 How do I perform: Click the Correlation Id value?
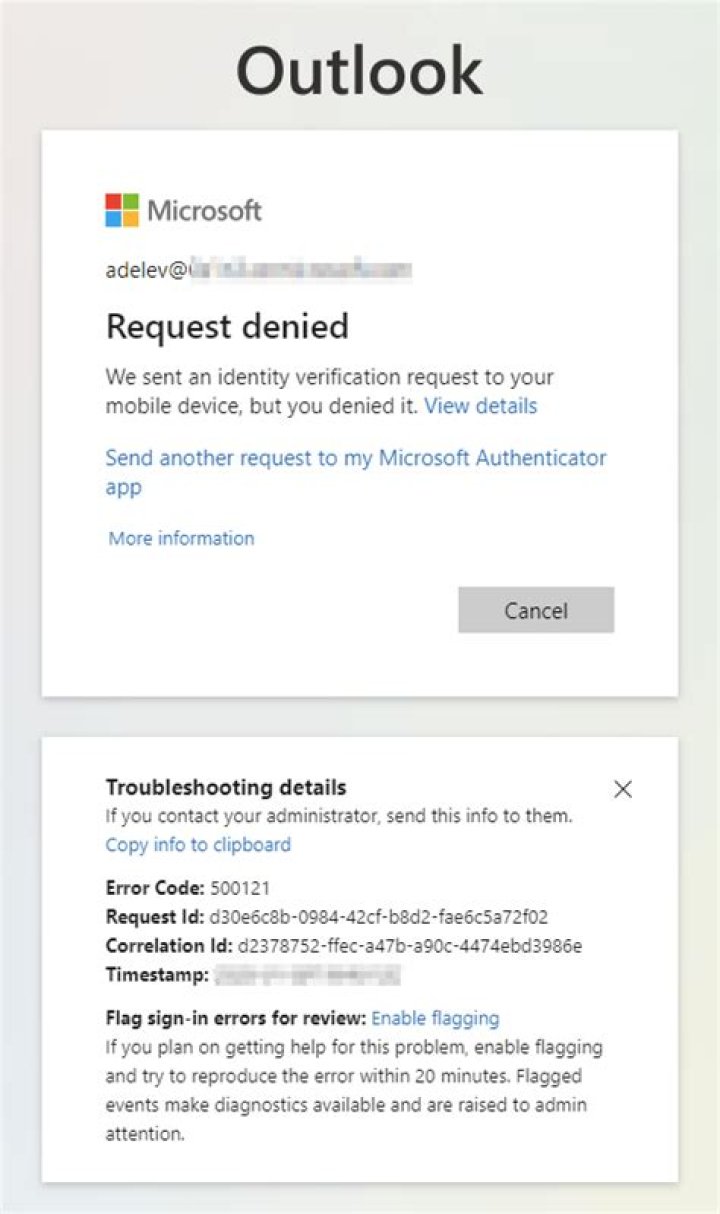(410, 946)
